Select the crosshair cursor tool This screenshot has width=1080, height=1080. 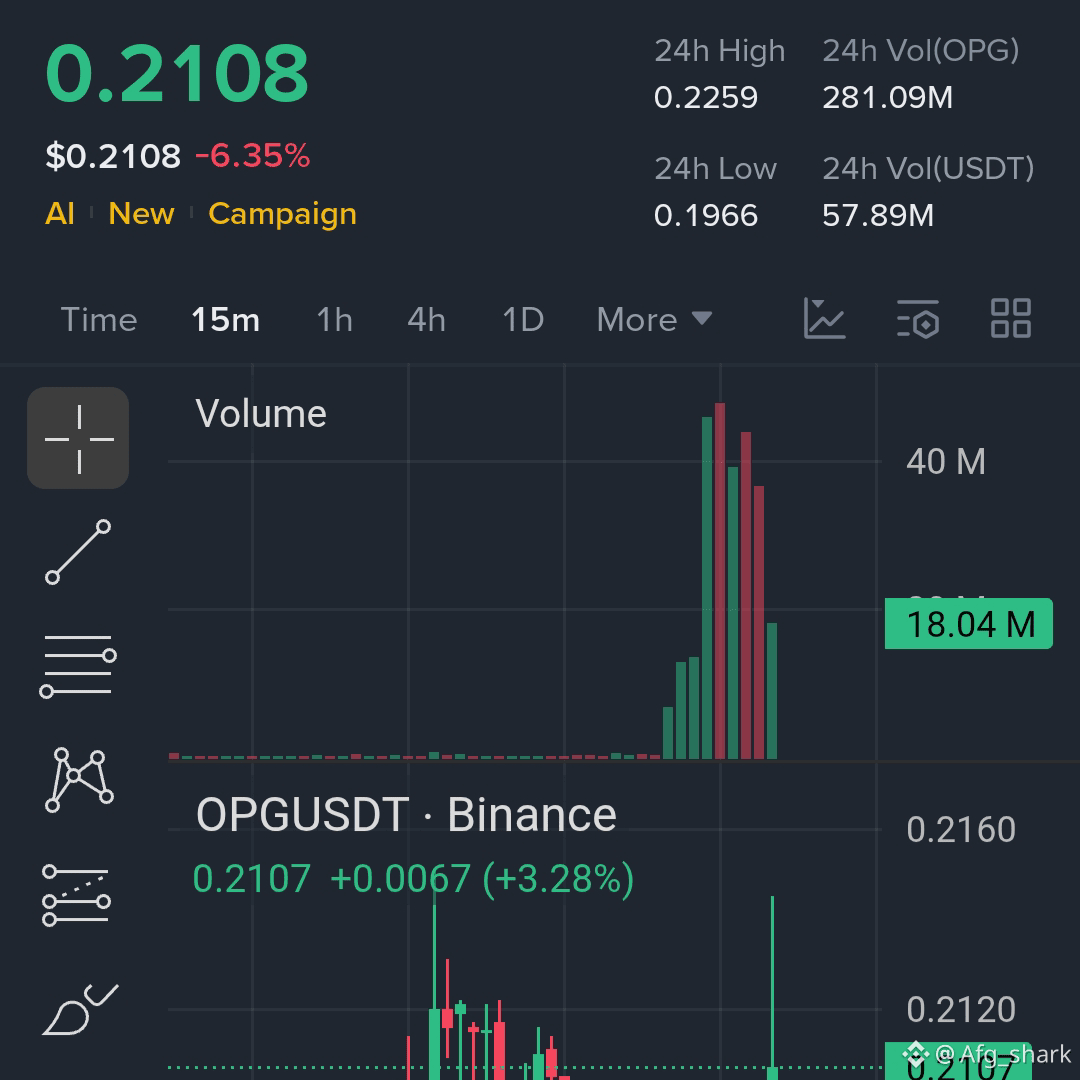[x=78, y=438]
